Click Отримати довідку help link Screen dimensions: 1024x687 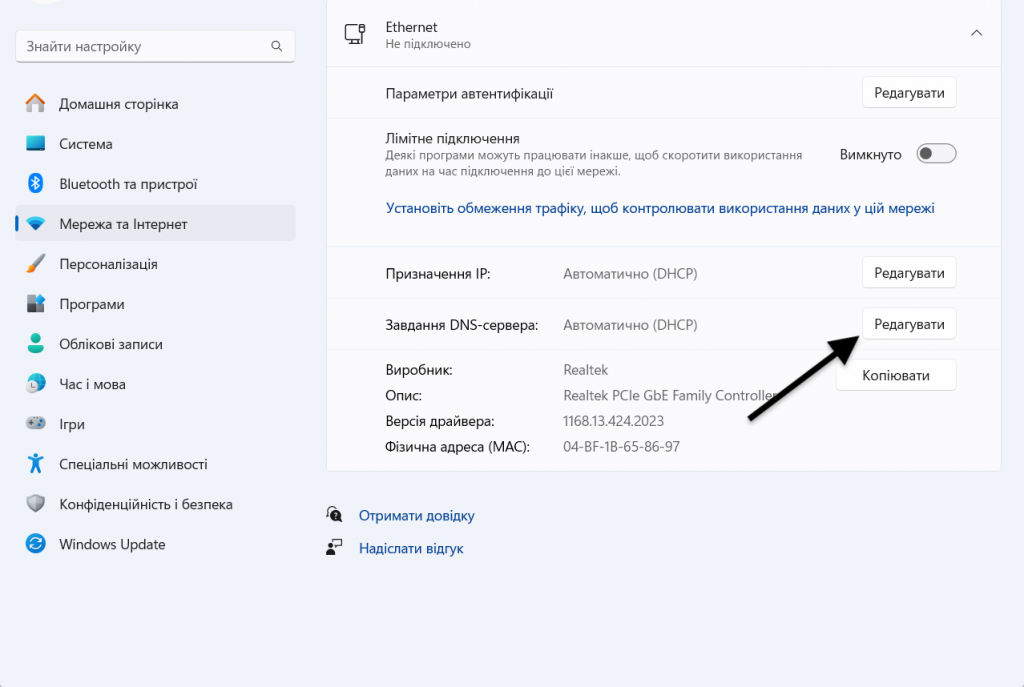(416, 515)
